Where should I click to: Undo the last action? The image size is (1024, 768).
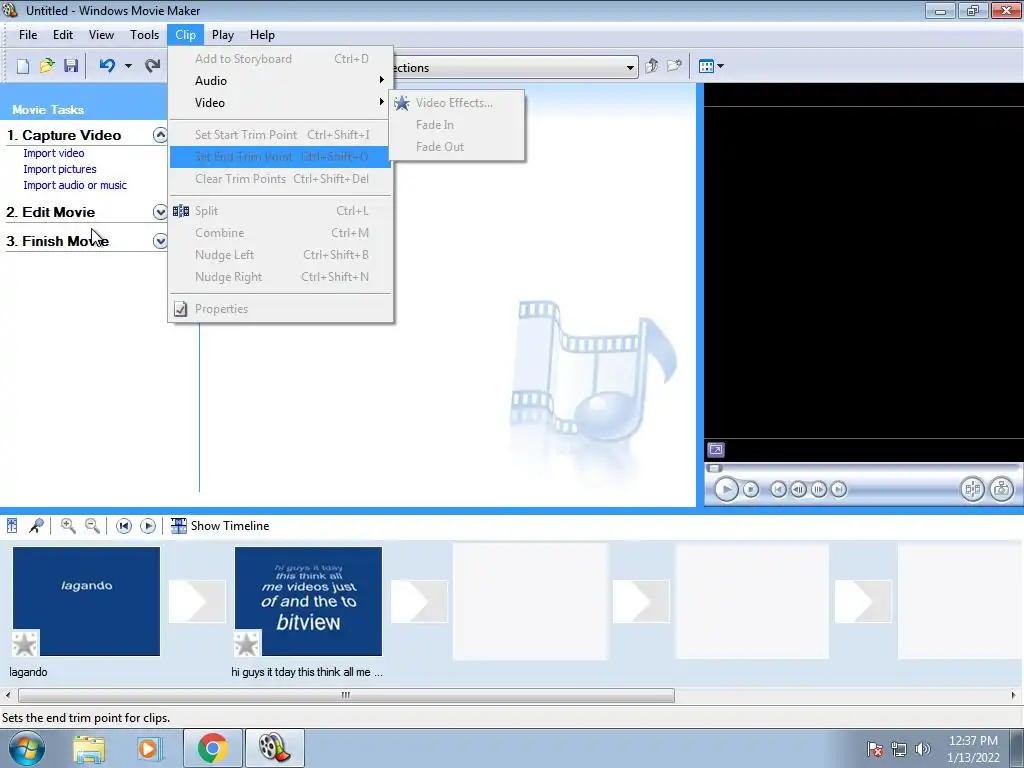click(x=107, y=66)
